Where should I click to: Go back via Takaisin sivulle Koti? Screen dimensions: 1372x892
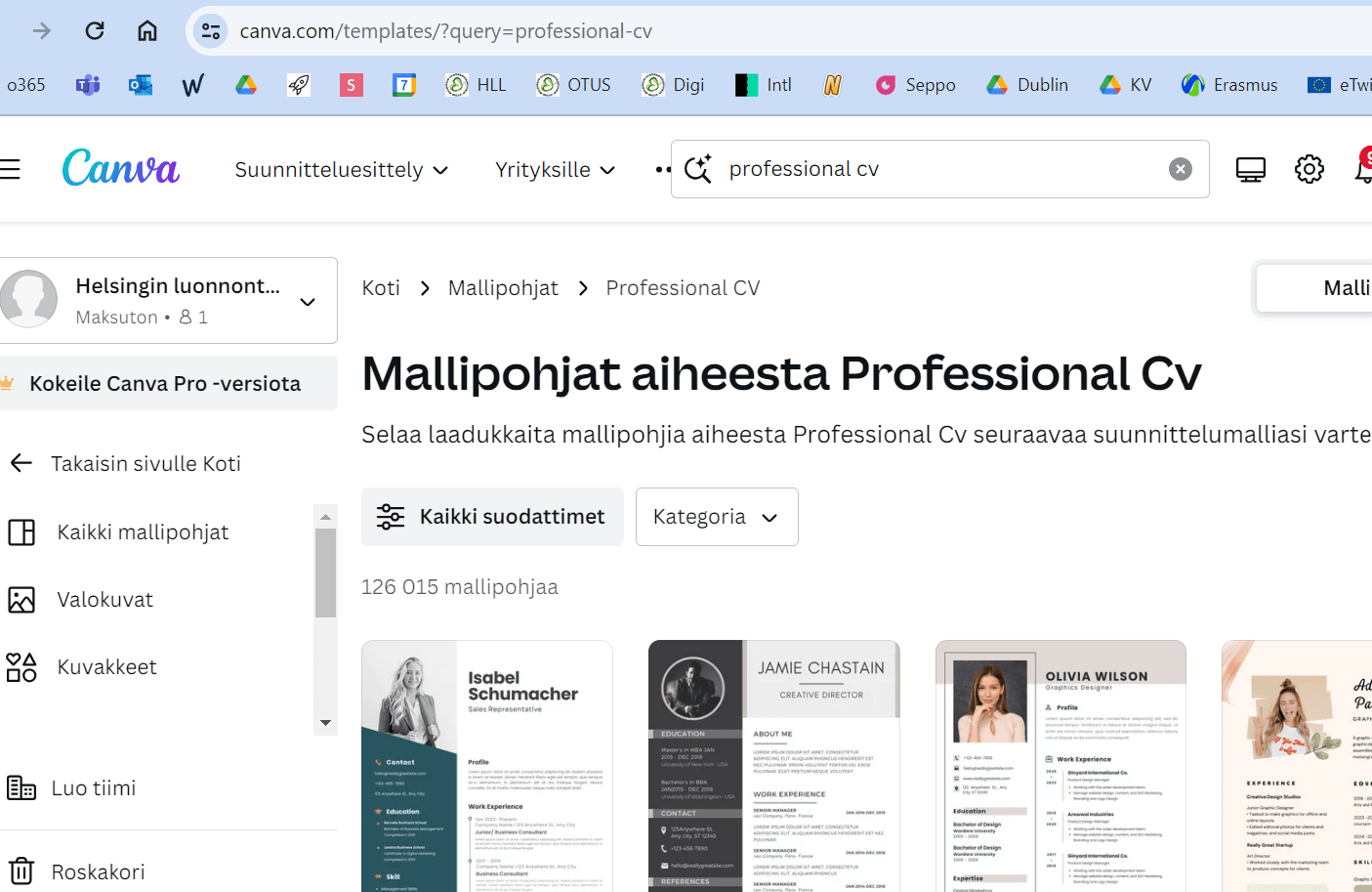click(x=125, y=463)
